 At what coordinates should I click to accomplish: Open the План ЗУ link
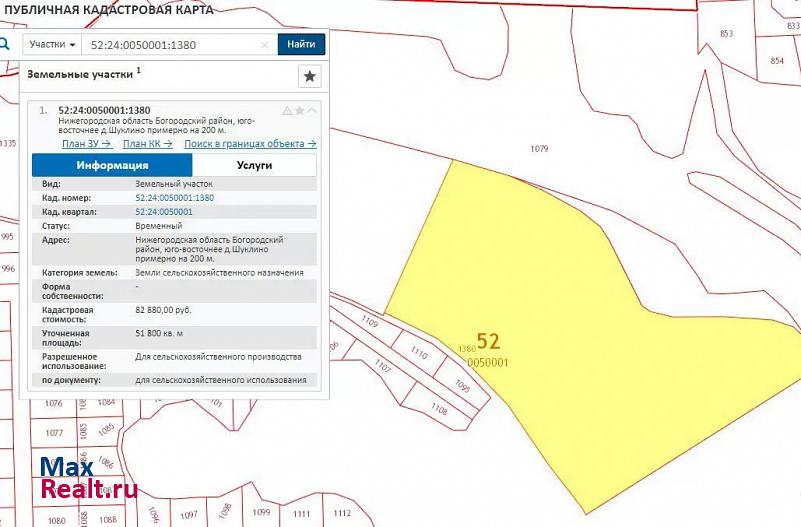coord(86,143)
